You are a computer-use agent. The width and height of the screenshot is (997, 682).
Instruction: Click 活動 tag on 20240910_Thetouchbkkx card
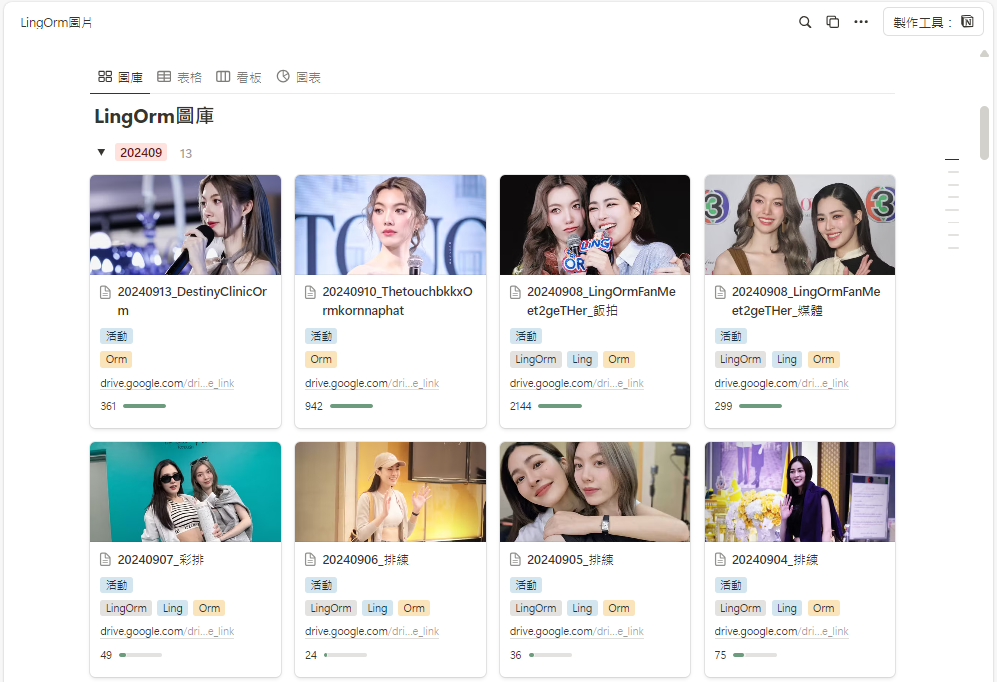pyautogui.click(x=321, y=336)
